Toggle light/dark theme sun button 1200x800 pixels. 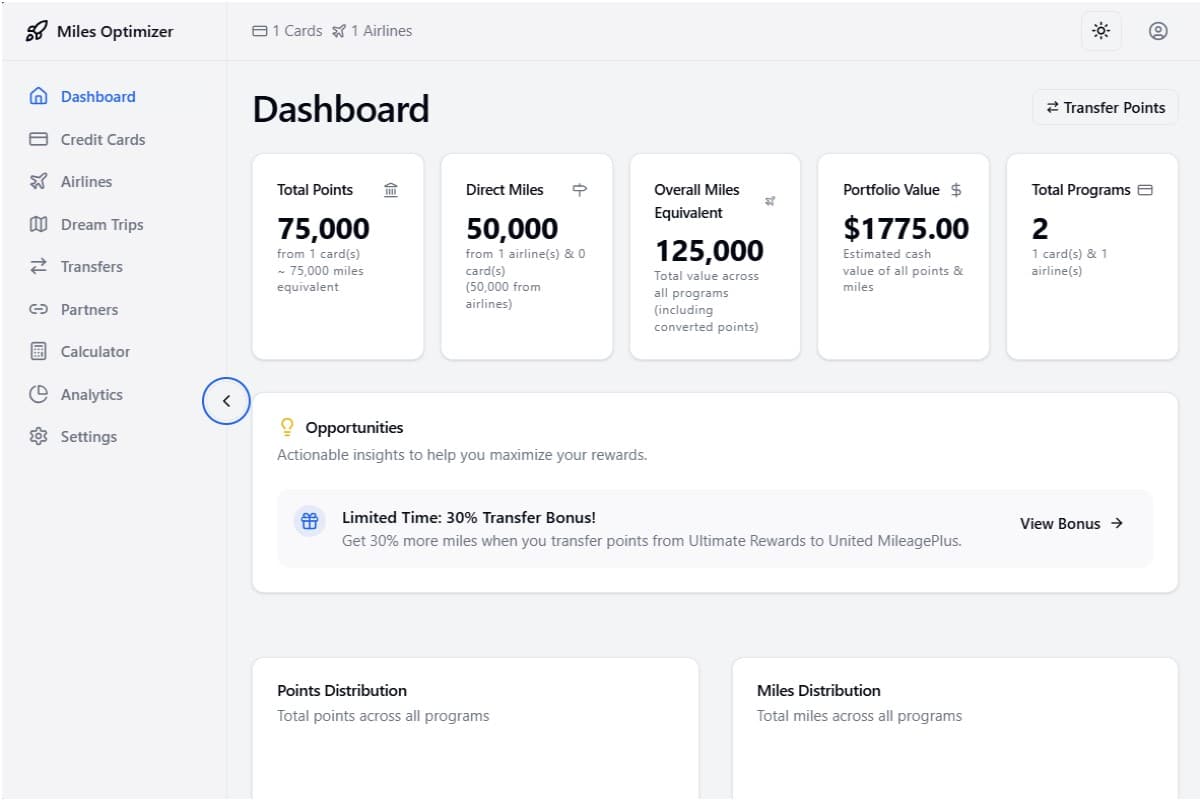point(1101,31)
